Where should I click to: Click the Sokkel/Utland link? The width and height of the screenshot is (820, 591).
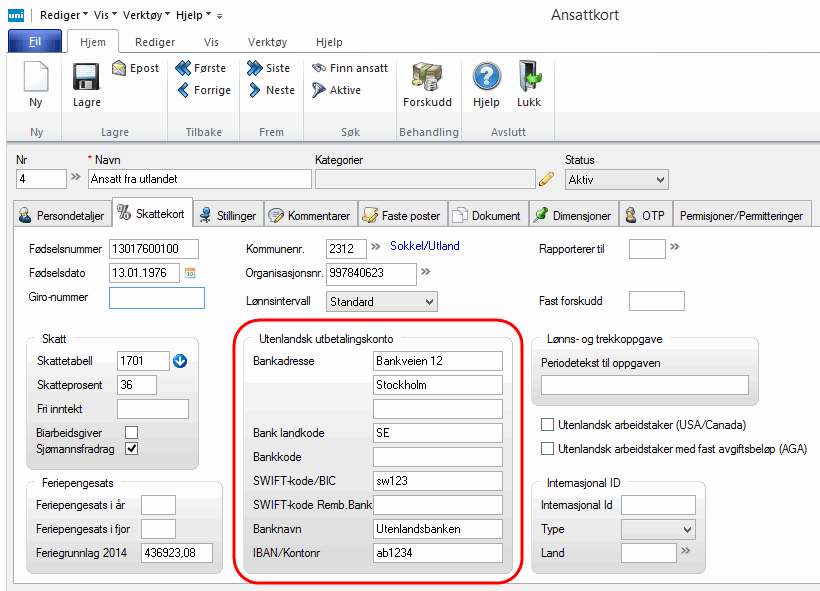point(424,246)
